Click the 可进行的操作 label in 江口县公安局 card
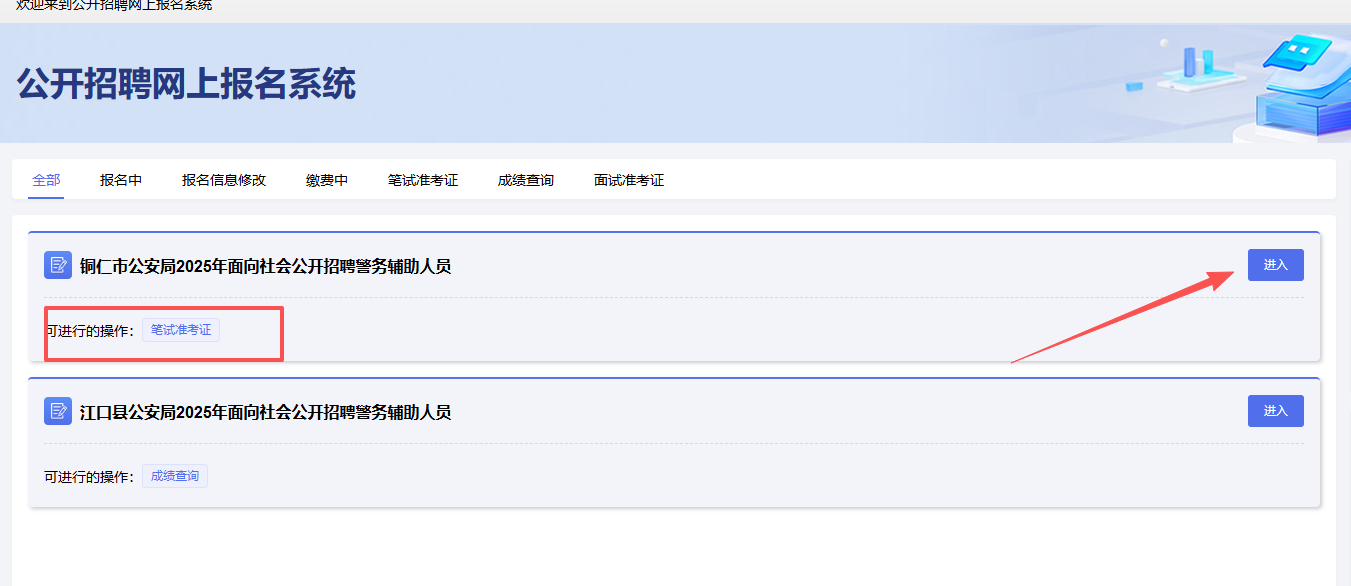The height and width of the screenshot is (586, 1351). [90, 477]
